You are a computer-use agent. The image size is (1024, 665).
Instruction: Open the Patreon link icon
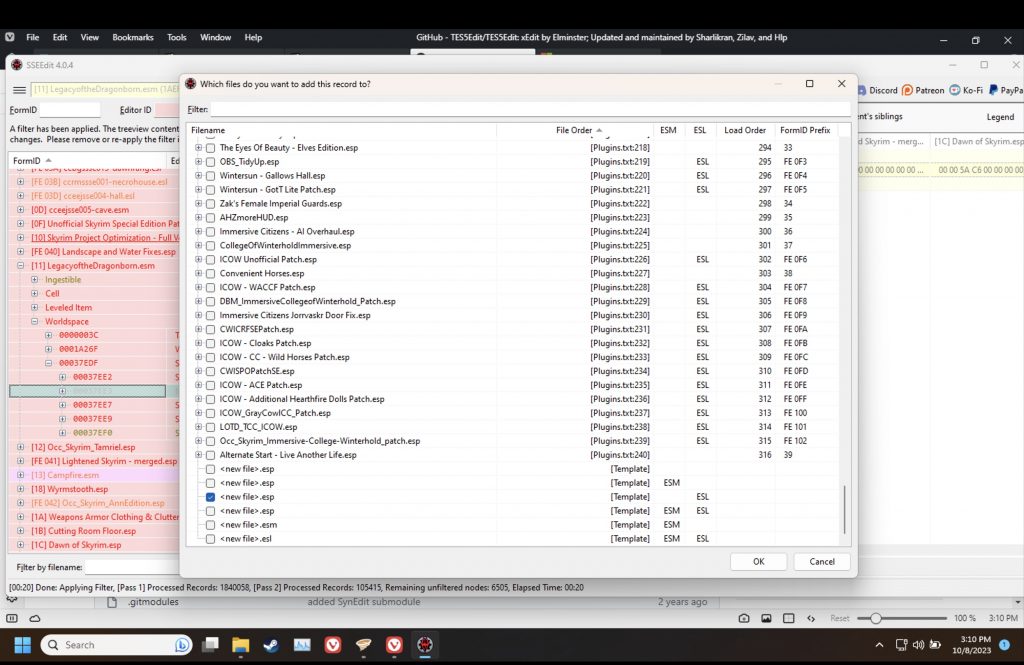point(908,90)
